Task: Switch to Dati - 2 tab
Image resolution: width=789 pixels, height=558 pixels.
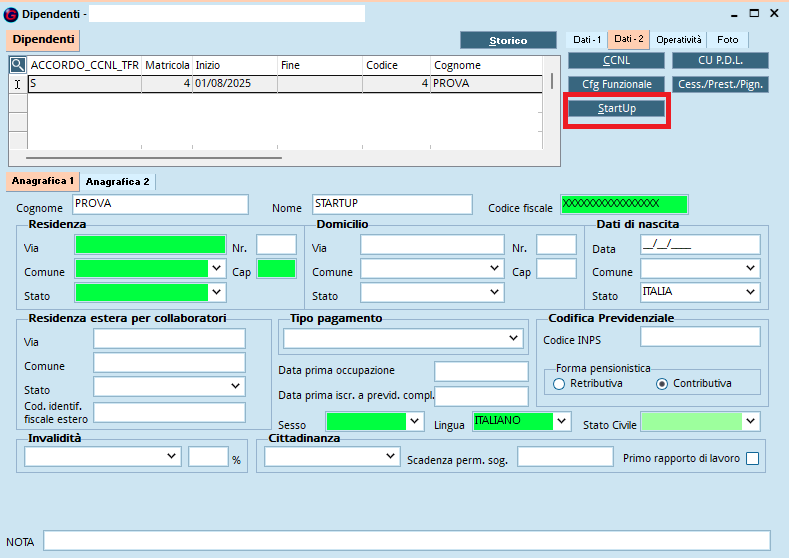Action: pyautogui.click(x=628, y=39)
